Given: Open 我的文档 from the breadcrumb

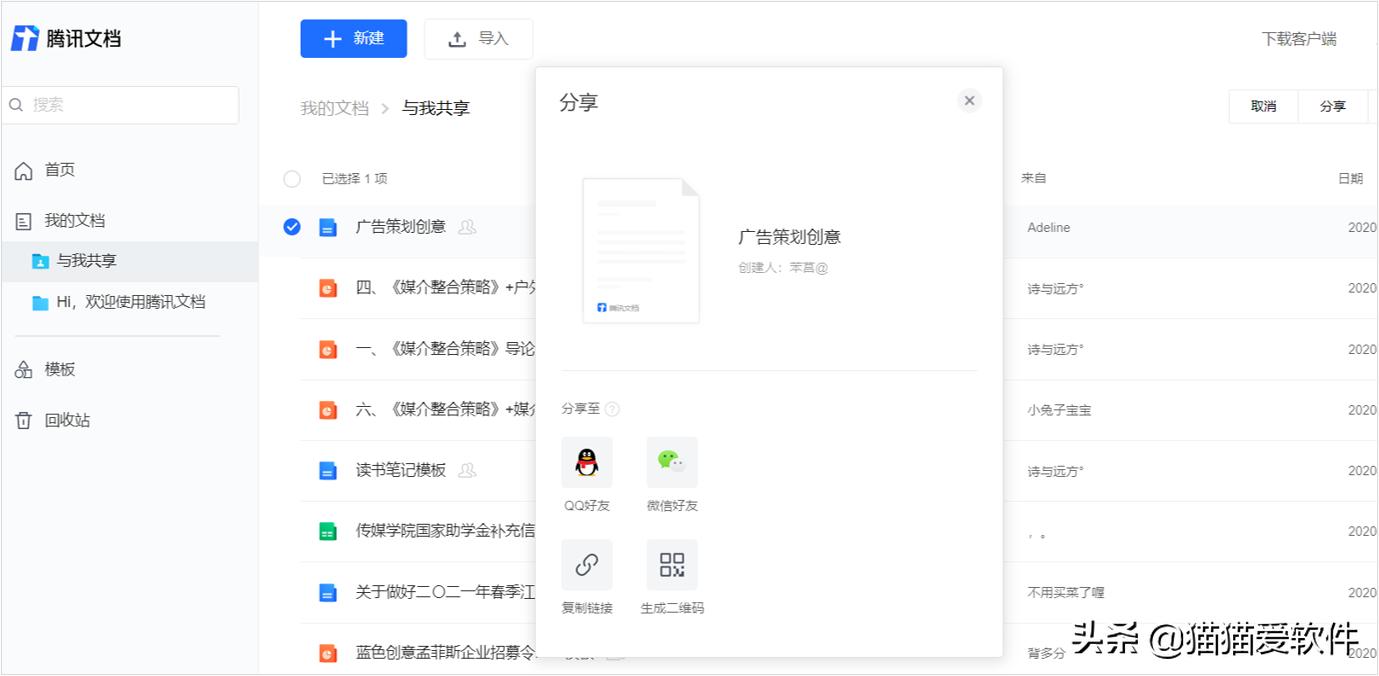Looking at the screenshot, I should pos(334,108).
